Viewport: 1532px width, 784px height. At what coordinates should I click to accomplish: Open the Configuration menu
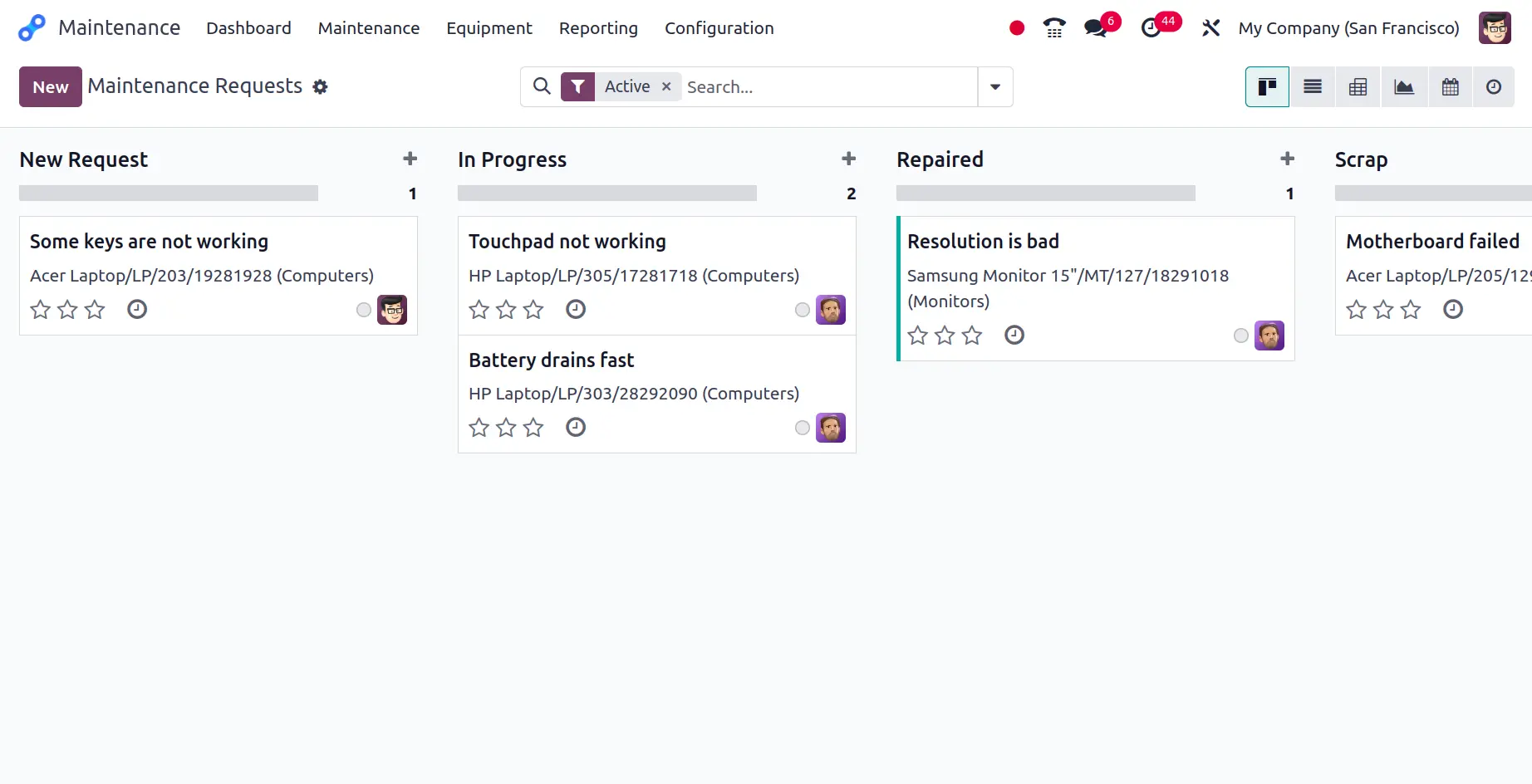(719, 28)
